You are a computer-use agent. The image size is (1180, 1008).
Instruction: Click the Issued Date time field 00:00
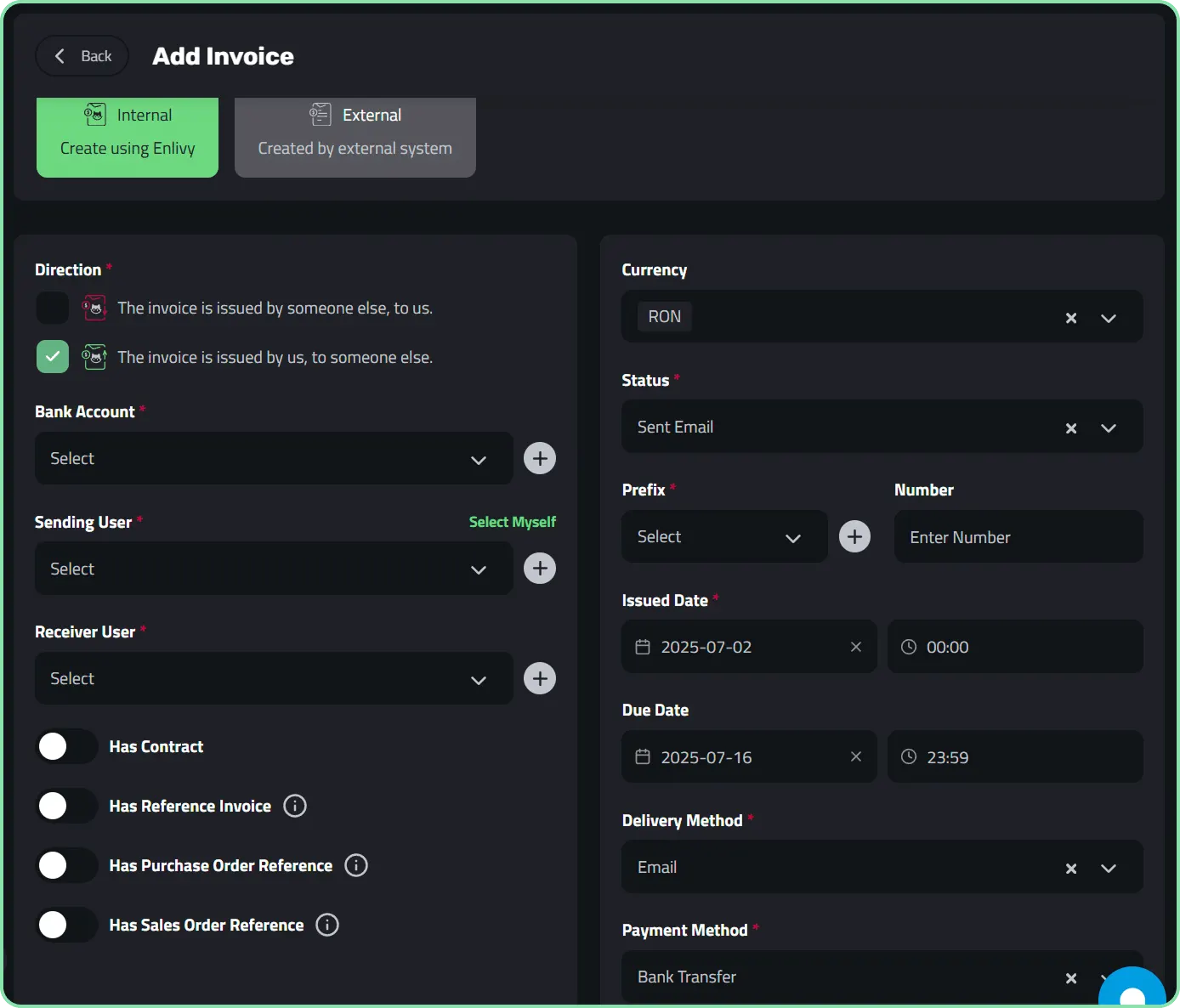[1015, 647]
